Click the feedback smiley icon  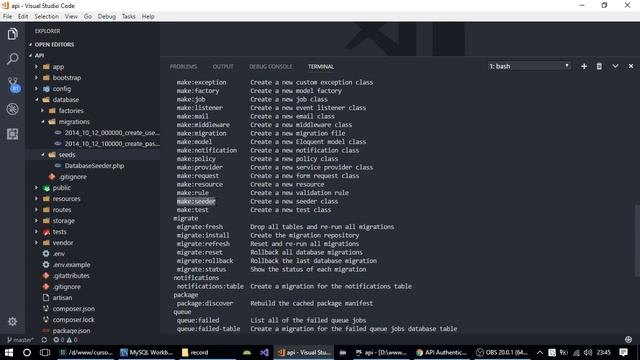point(628,340)
